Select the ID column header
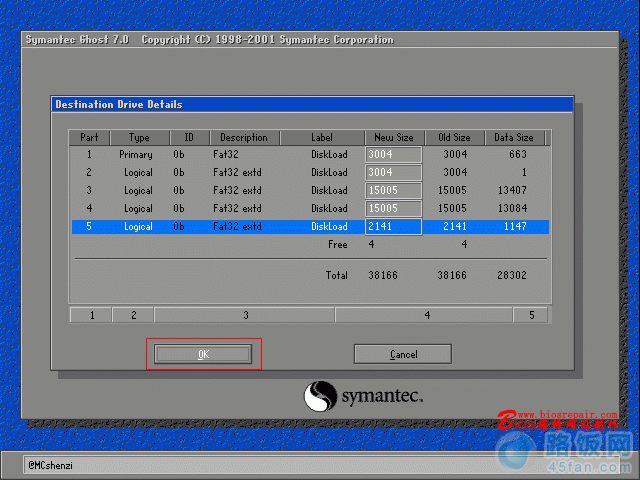640x480 pixels. coord(189,138)
